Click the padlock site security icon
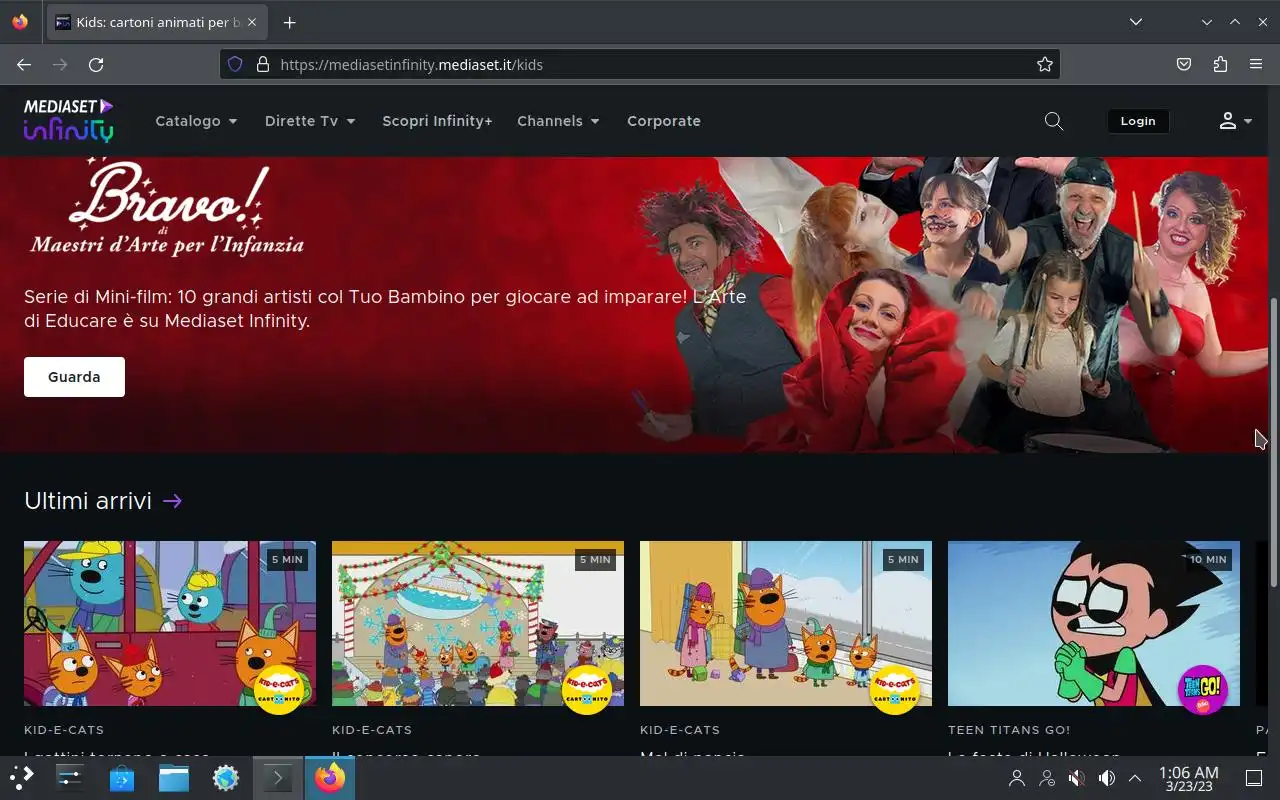Image resolution: width=1280 pixels, height=800 pixels. 263,64
